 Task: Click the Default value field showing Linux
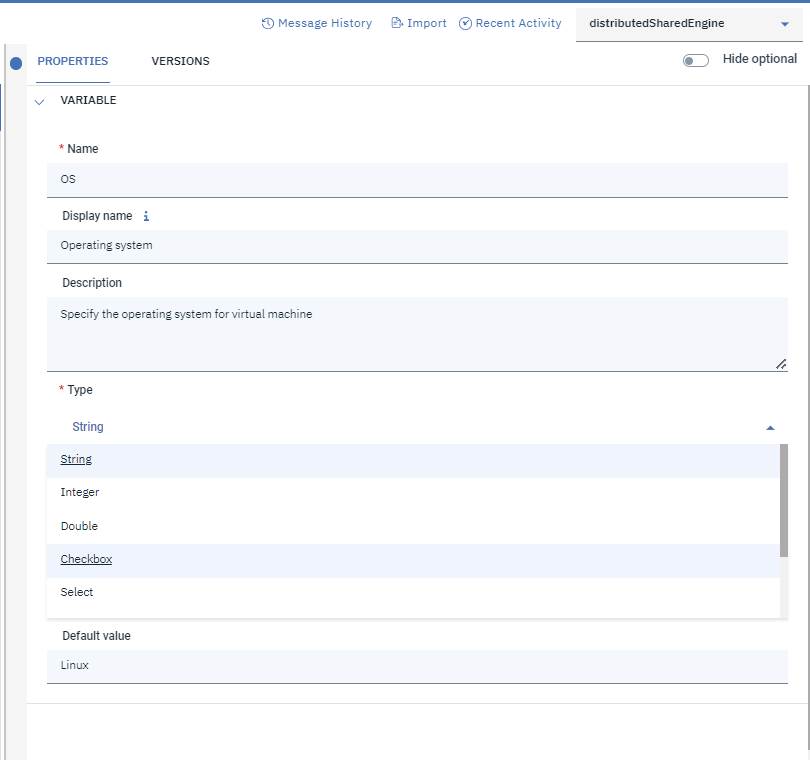coord(416,666)
